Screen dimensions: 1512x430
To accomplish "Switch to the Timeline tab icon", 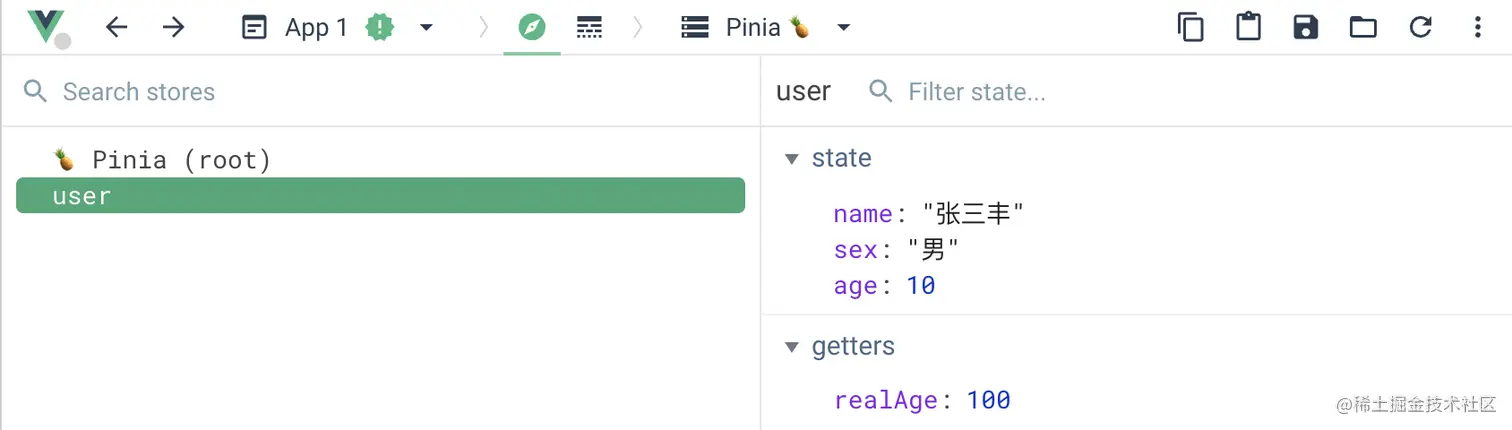I will [x=590, y=27].
